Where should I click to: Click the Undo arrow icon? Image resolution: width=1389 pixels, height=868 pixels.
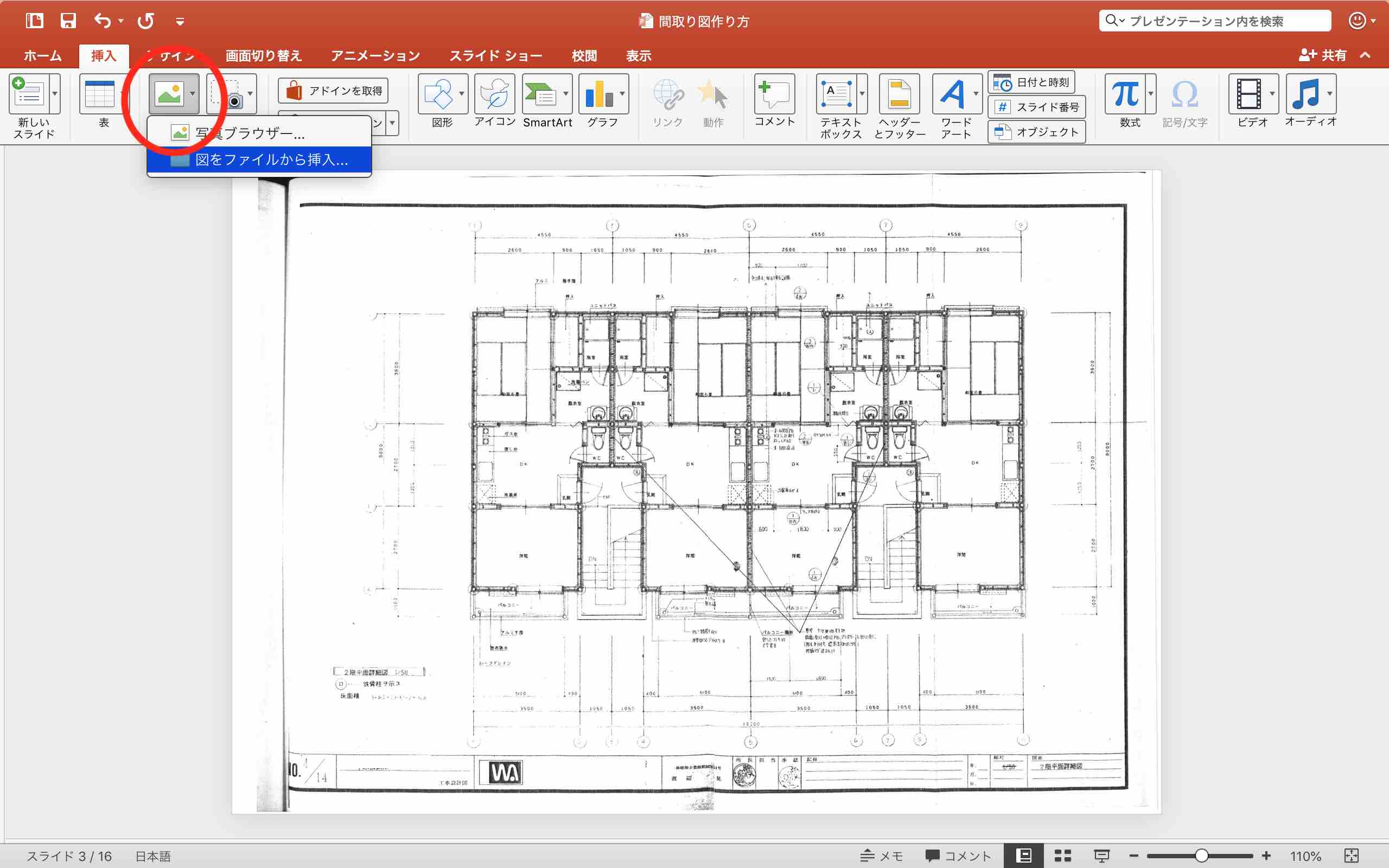tap(103, 21)
